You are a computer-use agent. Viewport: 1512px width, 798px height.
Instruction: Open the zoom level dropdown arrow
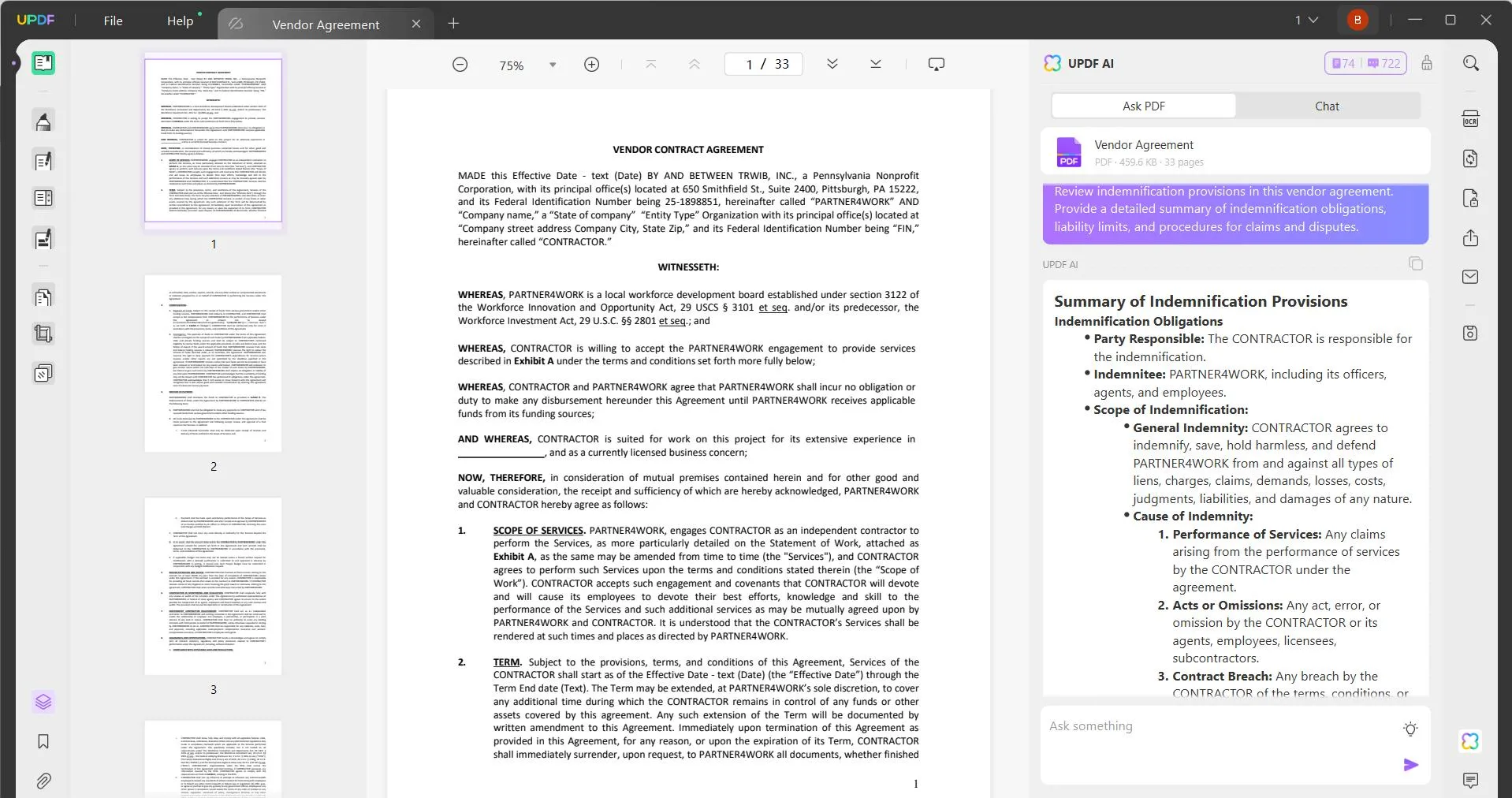[x=553, y=65]
